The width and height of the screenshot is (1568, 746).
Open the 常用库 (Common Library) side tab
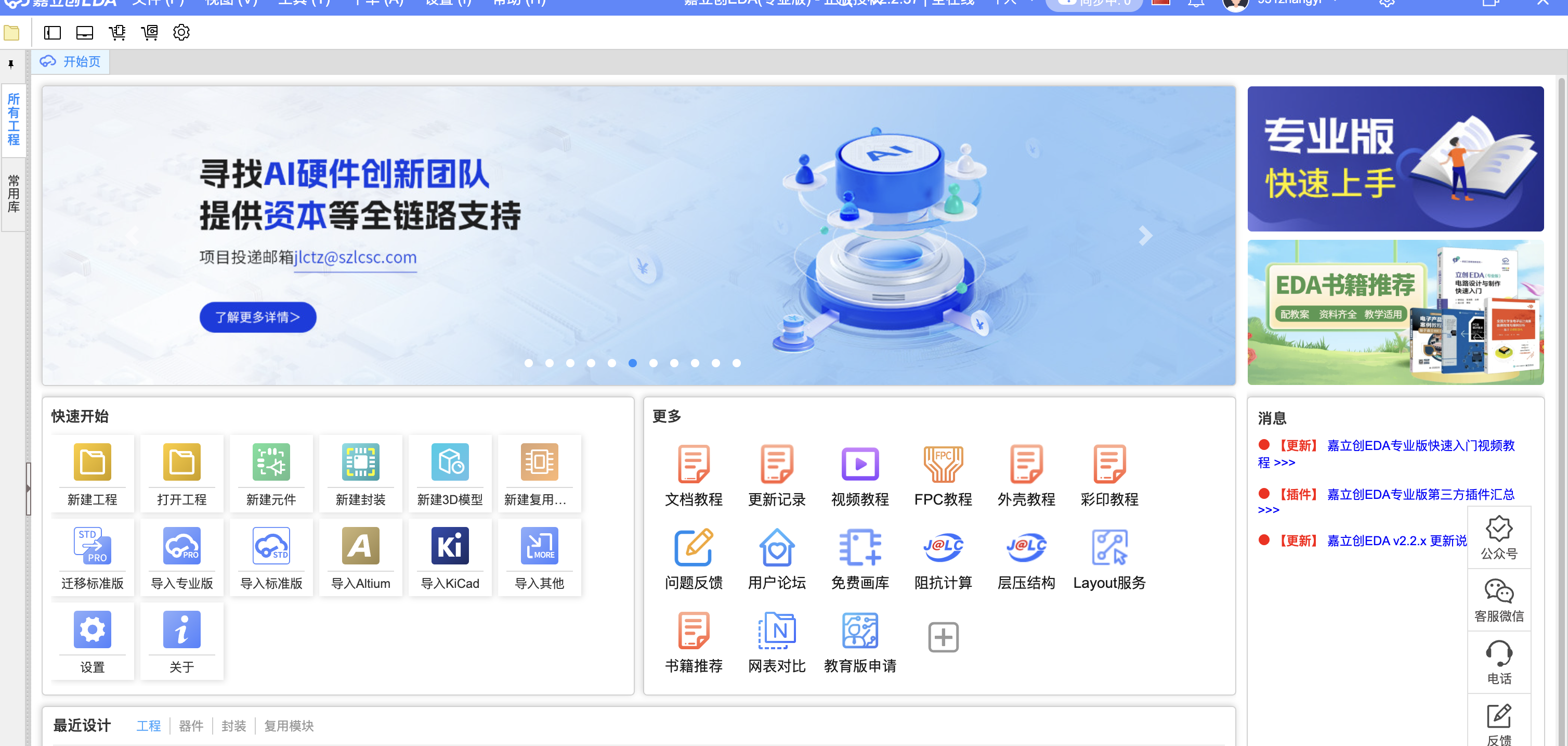(x=14, y=194)
